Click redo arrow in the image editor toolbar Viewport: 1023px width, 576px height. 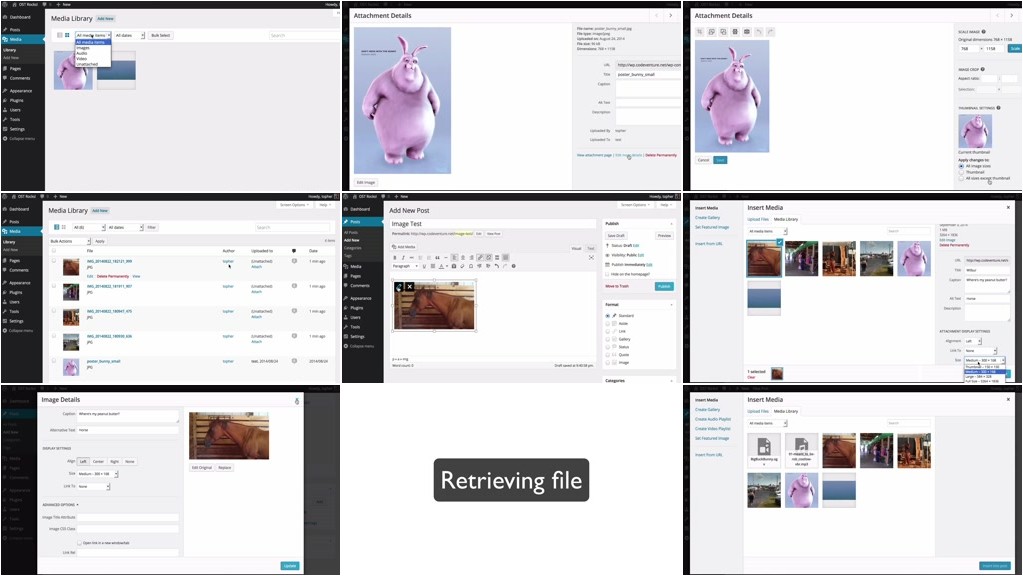[770, 31]
